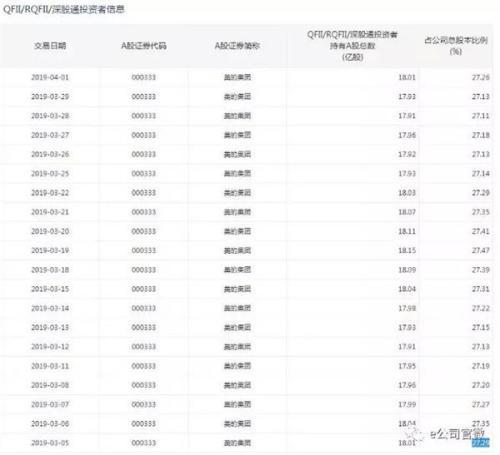Click 美的集团 in the 2019-03-06 row
This screenshot has width=500, height=455.
237,424
